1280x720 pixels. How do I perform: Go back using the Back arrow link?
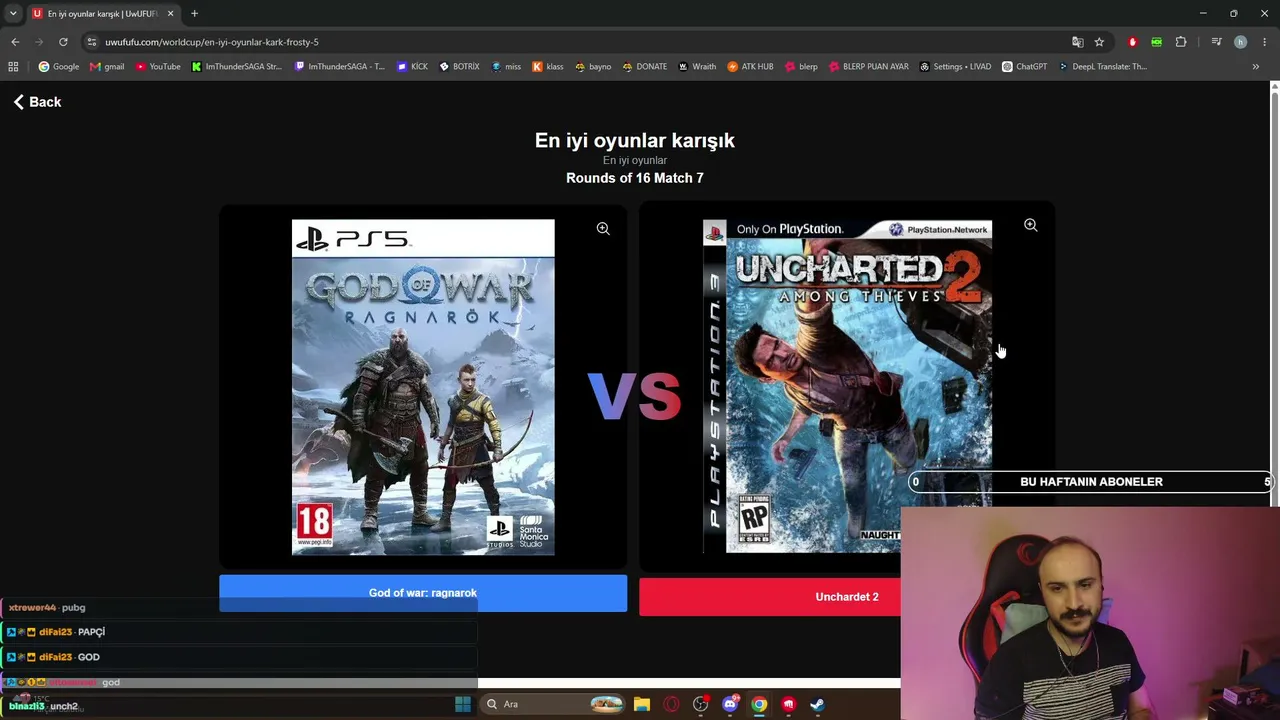tap(37, 102)
